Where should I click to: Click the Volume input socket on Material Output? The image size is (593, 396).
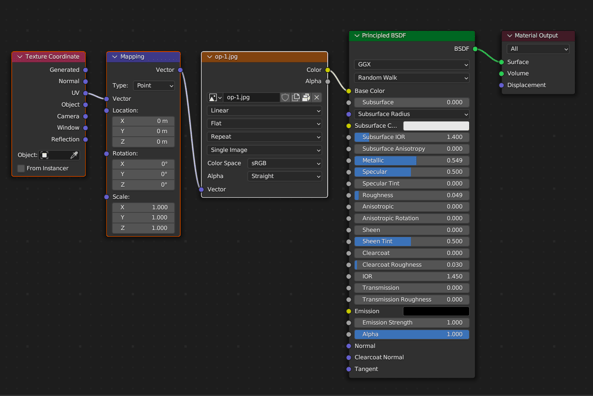point(501,73)
